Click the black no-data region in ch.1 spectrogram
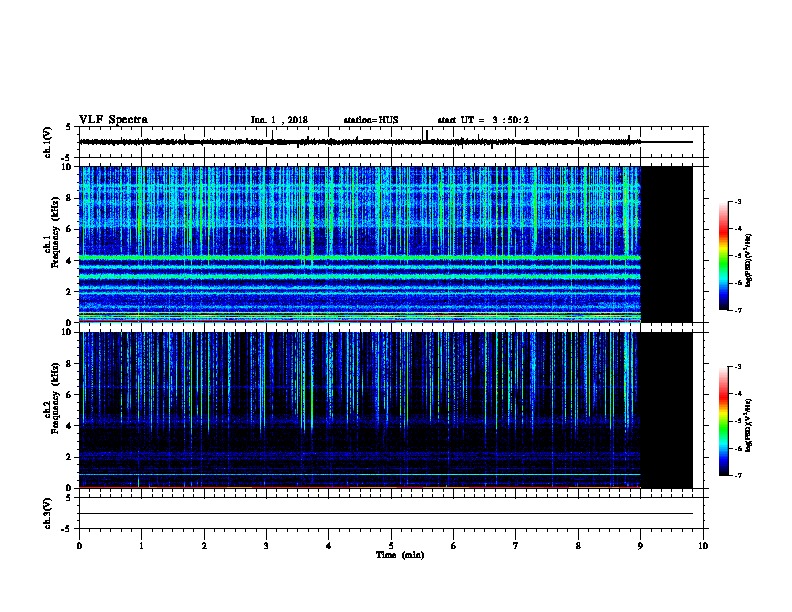Viewport: 792px width, 612px height. click(666, 244)
